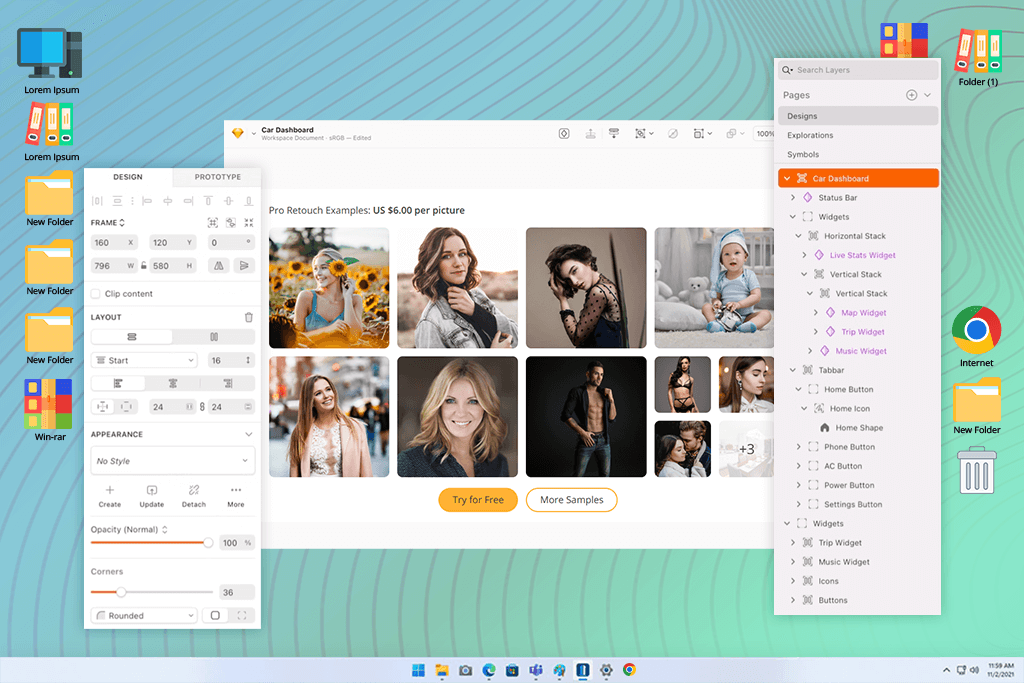Image resolution: width=1024 pixels, height=683 pixels.
Task: Toggle the width-height lock icon
Action: 144,266
